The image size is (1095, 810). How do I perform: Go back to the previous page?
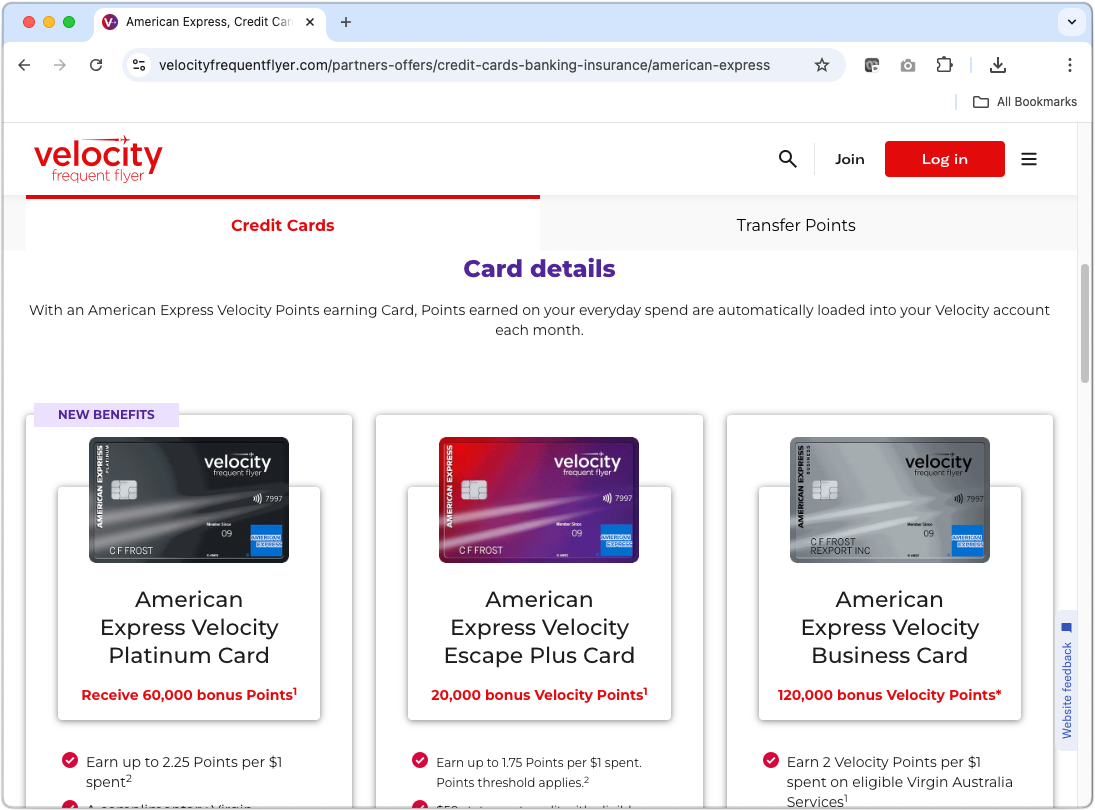point(24,65)
